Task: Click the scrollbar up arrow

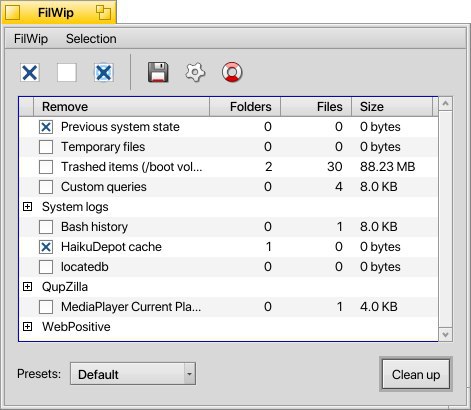Action: coord(445,104)
